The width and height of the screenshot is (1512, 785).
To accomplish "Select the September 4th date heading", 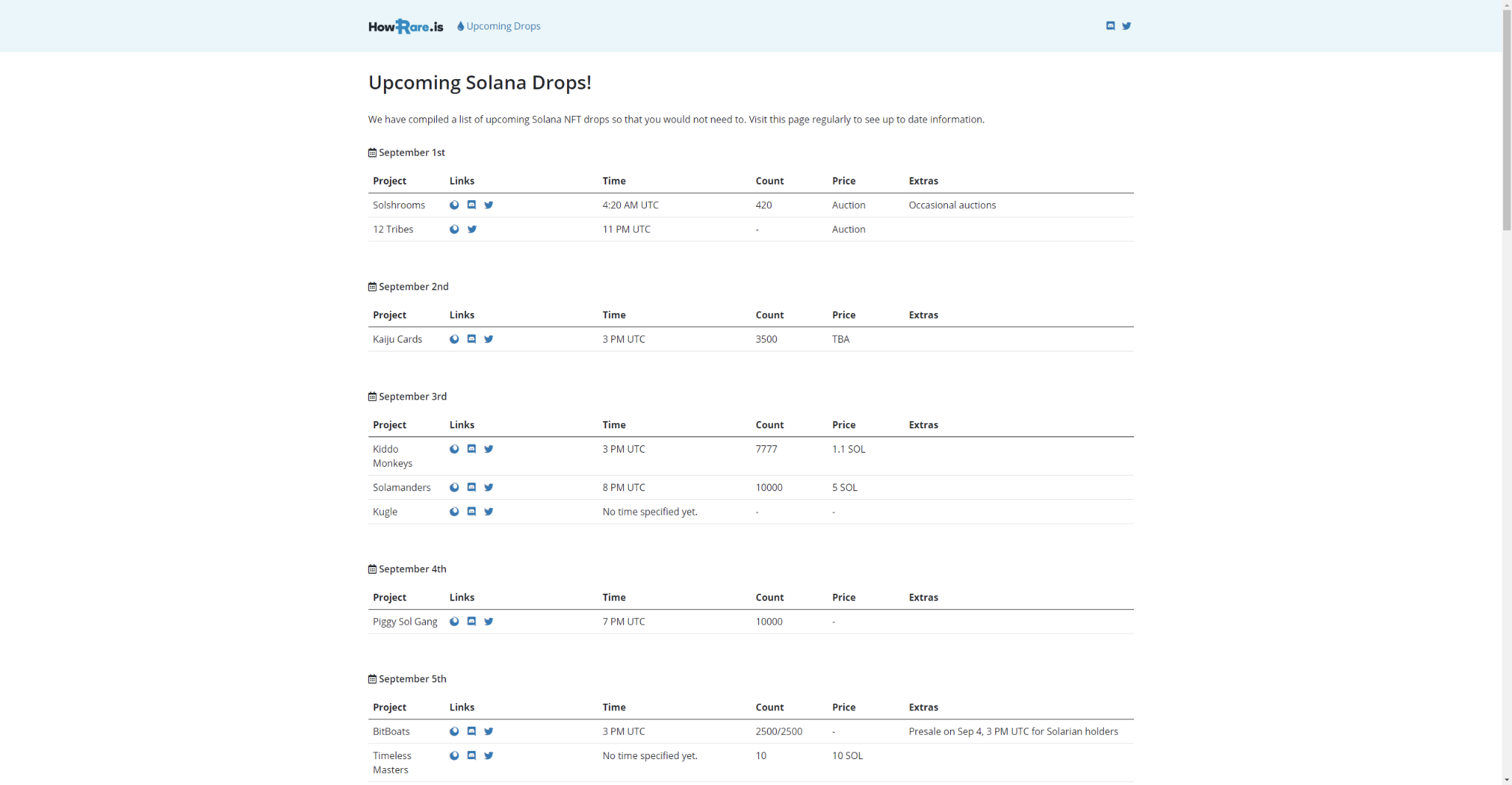I will point(408,569).
